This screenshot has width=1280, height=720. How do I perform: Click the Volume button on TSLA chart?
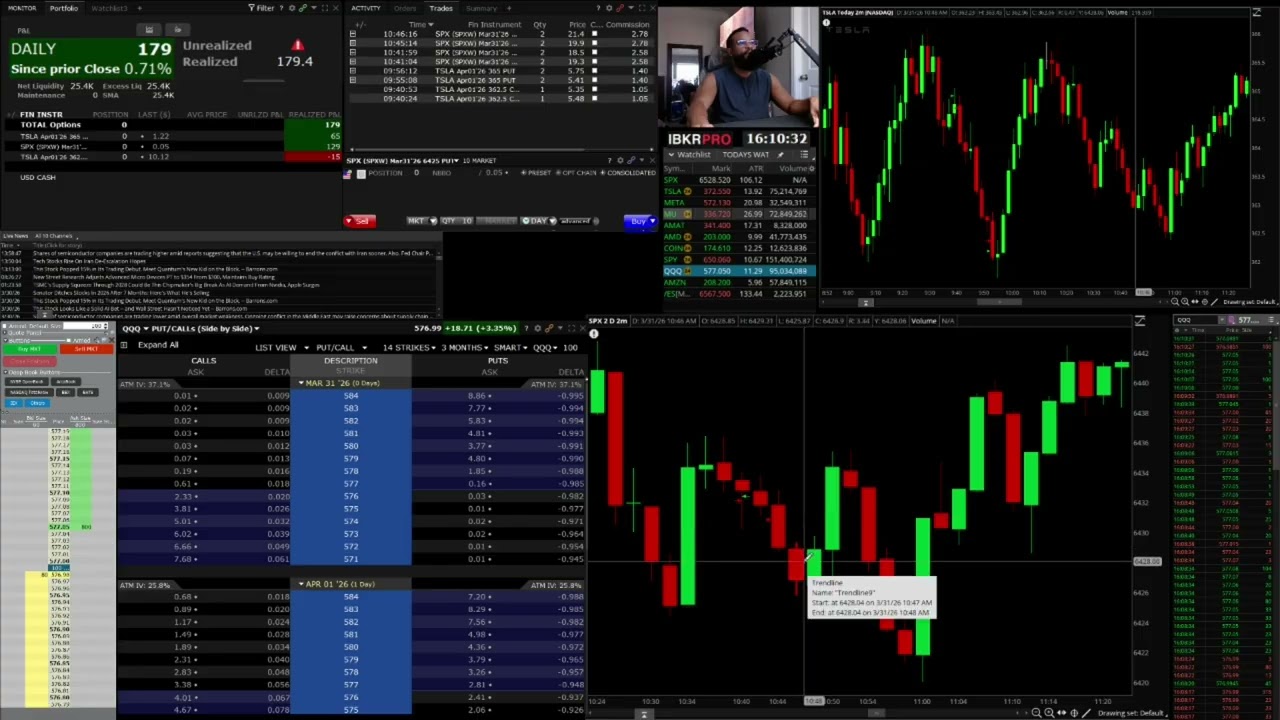click(x=1118, y=12)
